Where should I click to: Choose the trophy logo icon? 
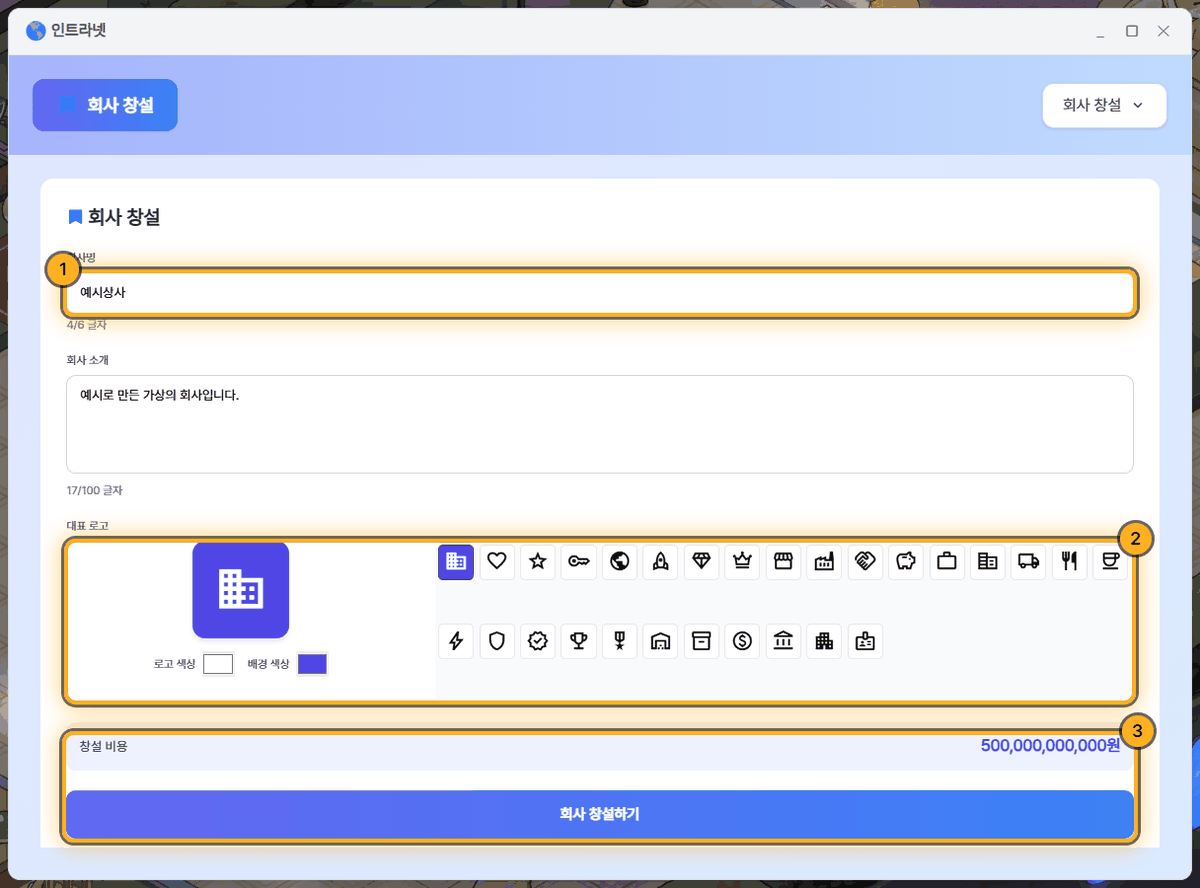[579, 641]
